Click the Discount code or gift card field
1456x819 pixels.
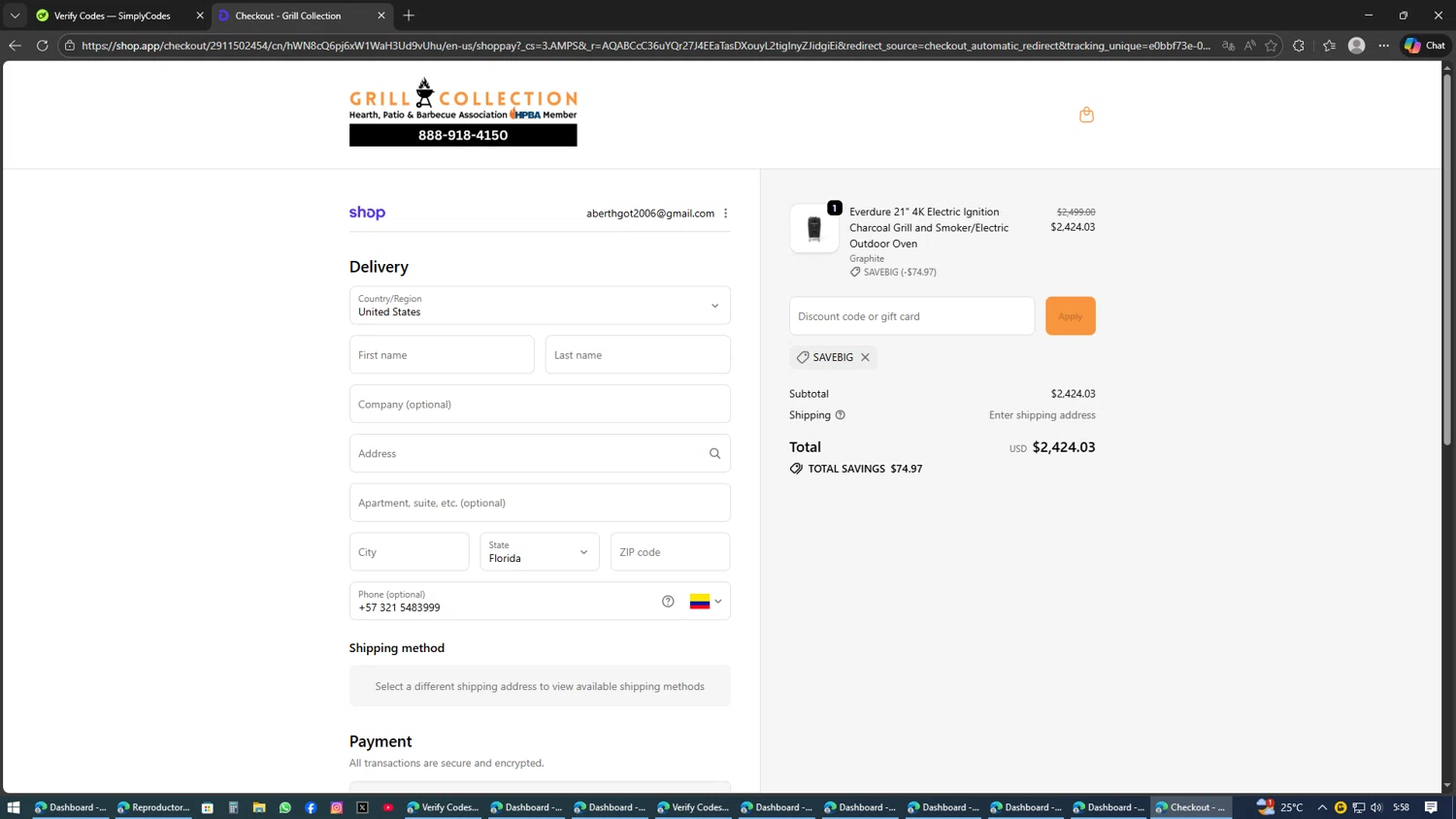click(911, 316)
